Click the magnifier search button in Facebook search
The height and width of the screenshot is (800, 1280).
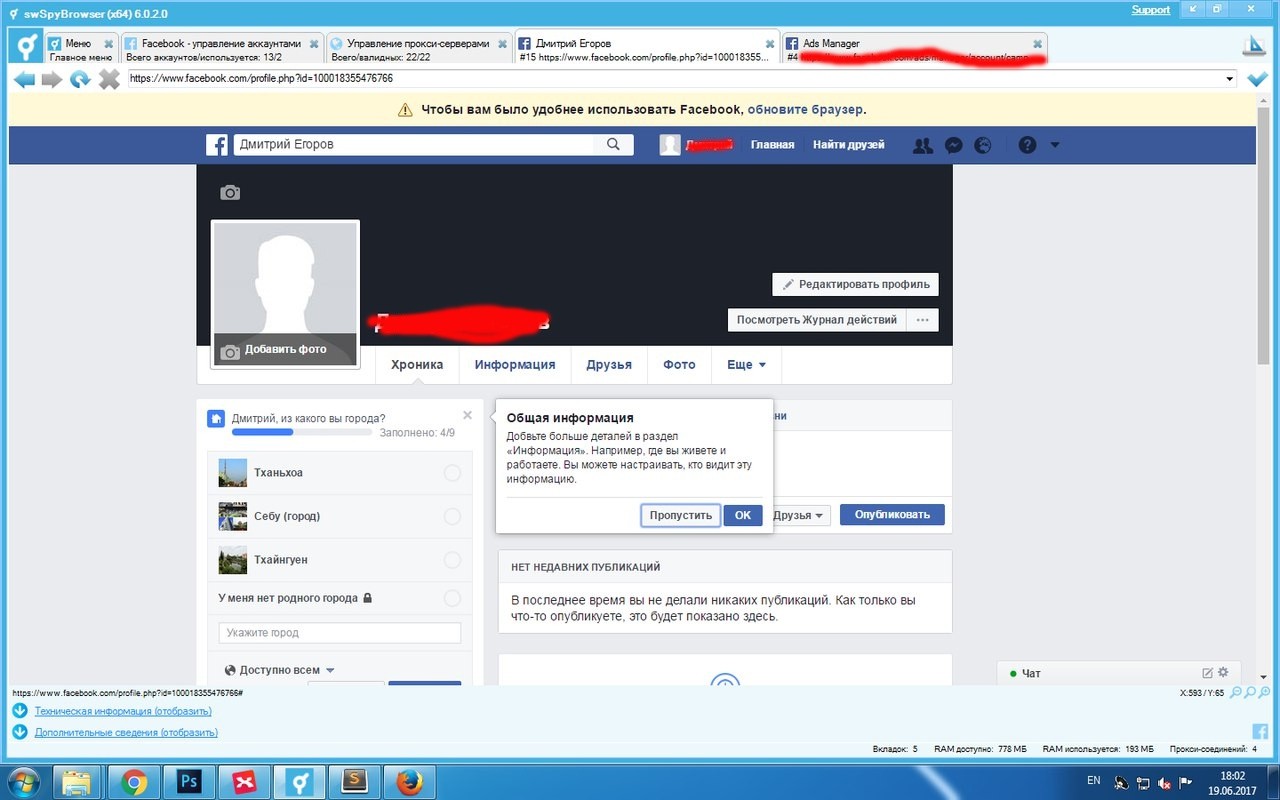pos(614,145)
